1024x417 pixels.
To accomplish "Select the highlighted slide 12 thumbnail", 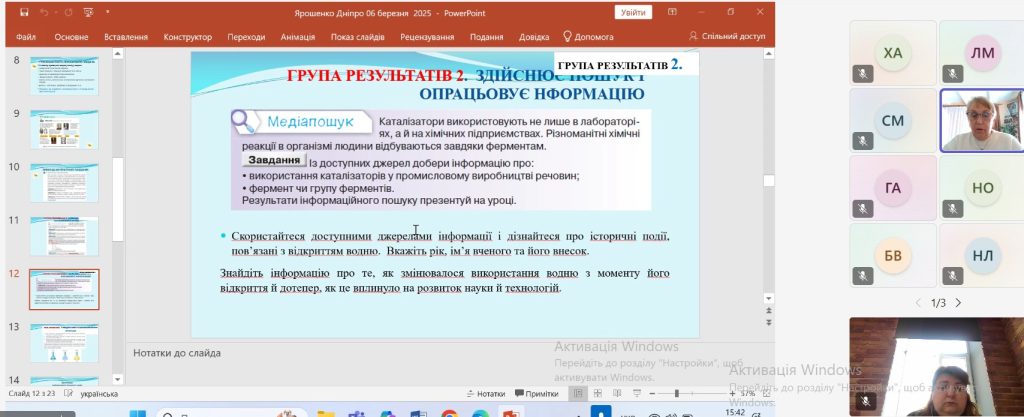I will [64, 289].
